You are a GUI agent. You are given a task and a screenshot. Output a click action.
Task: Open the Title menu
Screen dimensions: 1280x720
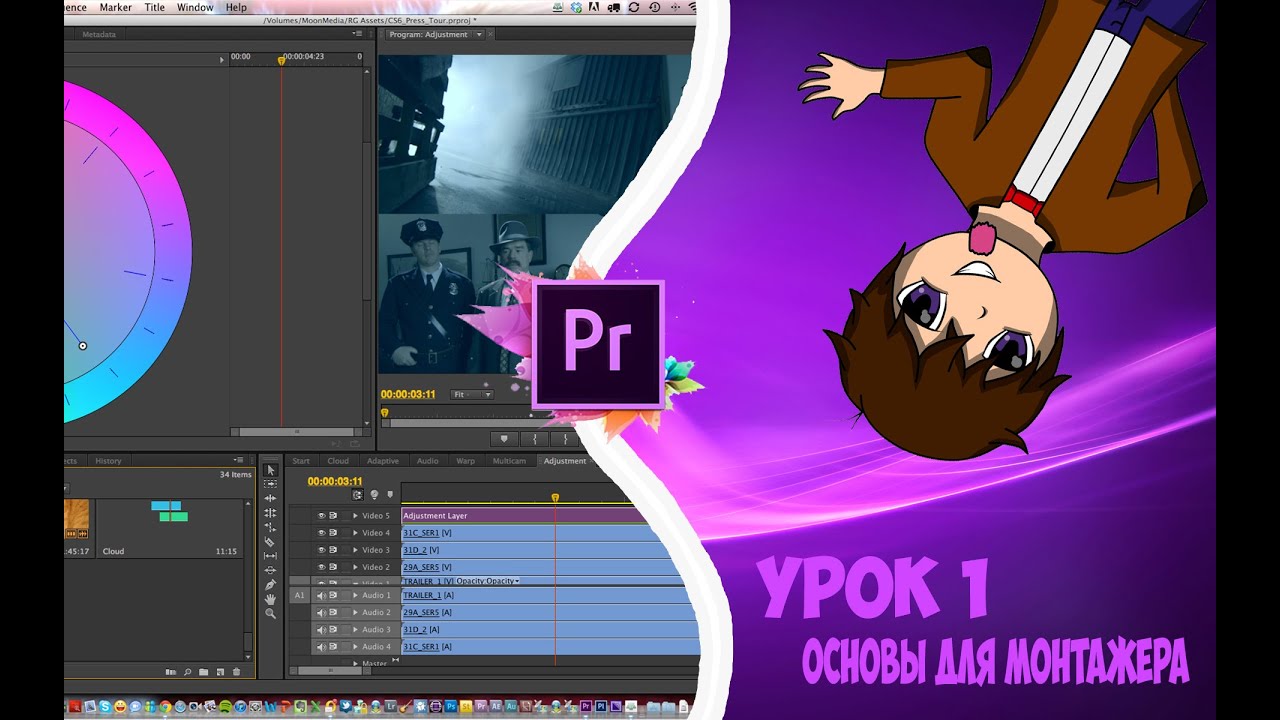pyautogui.click(x=155, y=7)
